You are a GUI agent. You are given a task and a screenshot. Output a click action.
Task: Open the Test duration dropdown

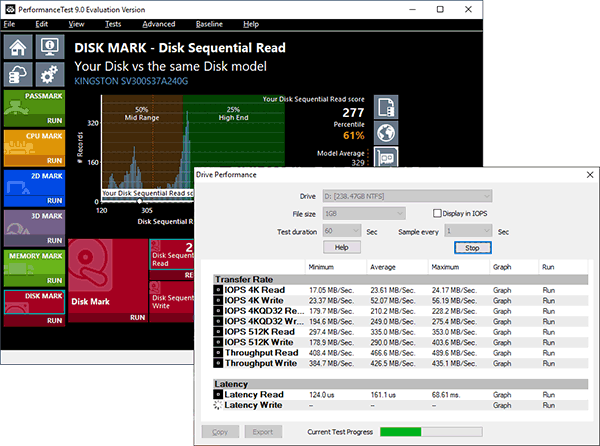tap(342, 231)
